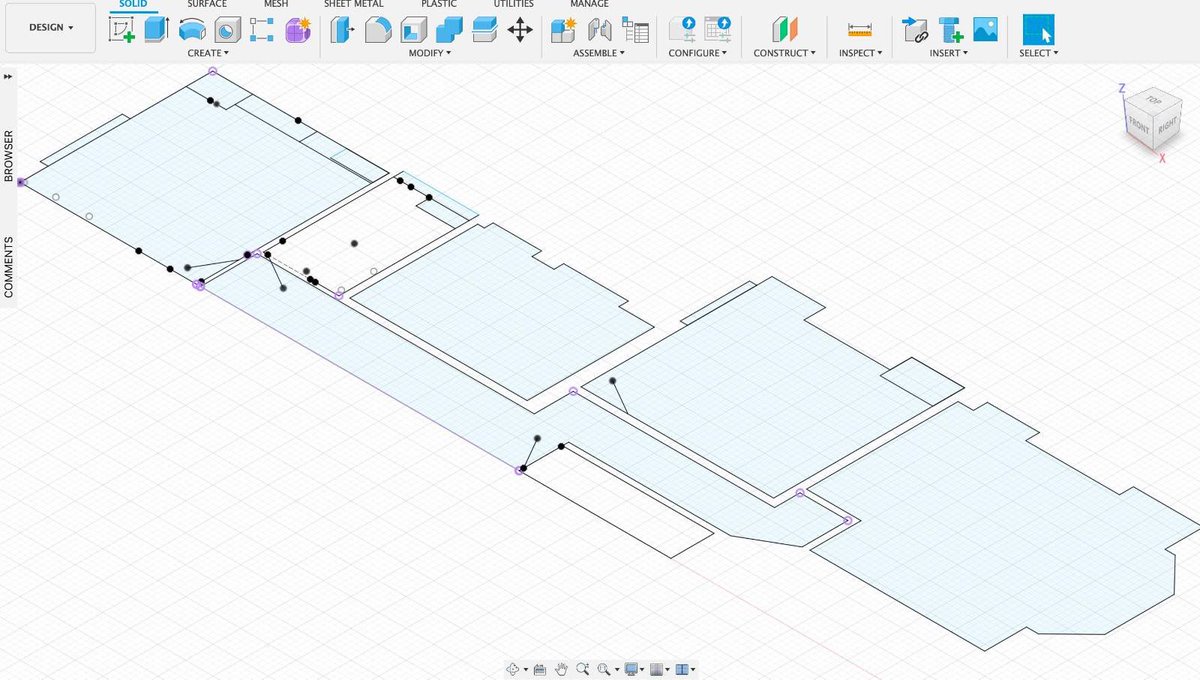Select the Combine tool
Screen dimensions: 1200x680
[x=448, y=29]
